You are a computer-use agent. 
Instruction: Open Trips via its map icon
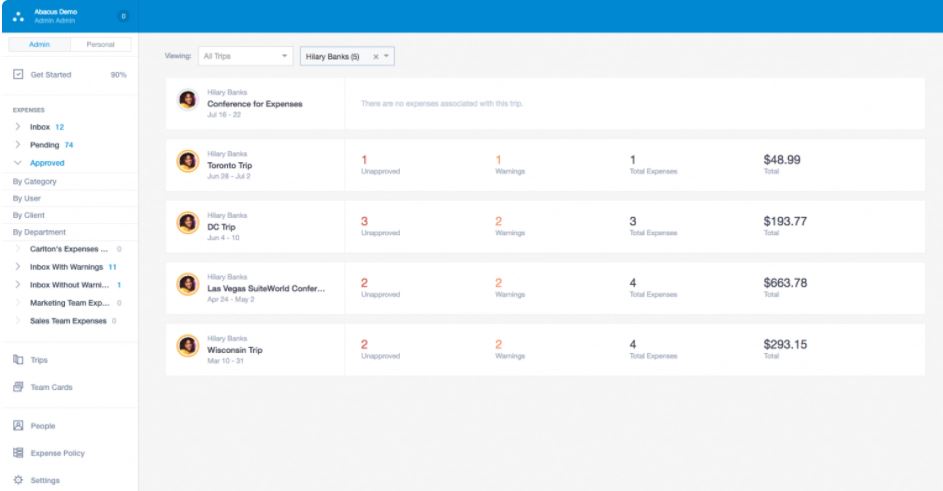(18, 360)
